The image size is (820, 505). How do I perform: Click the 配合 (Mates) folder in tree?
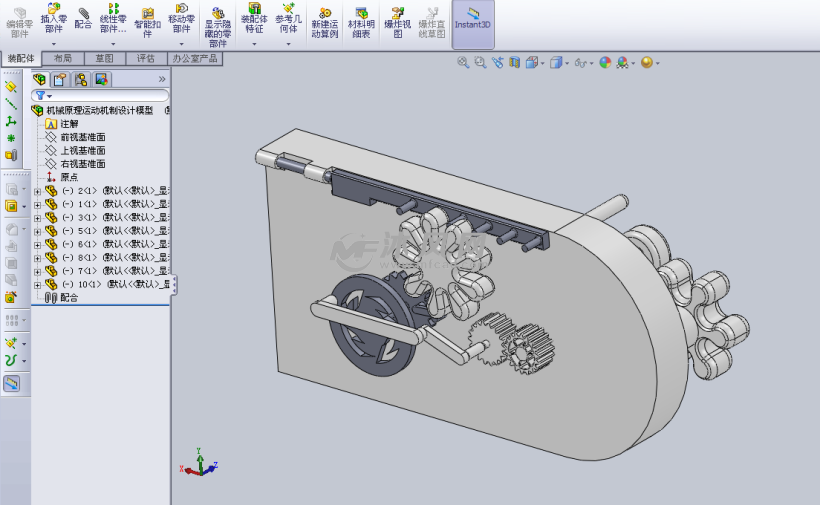point(68,297)
